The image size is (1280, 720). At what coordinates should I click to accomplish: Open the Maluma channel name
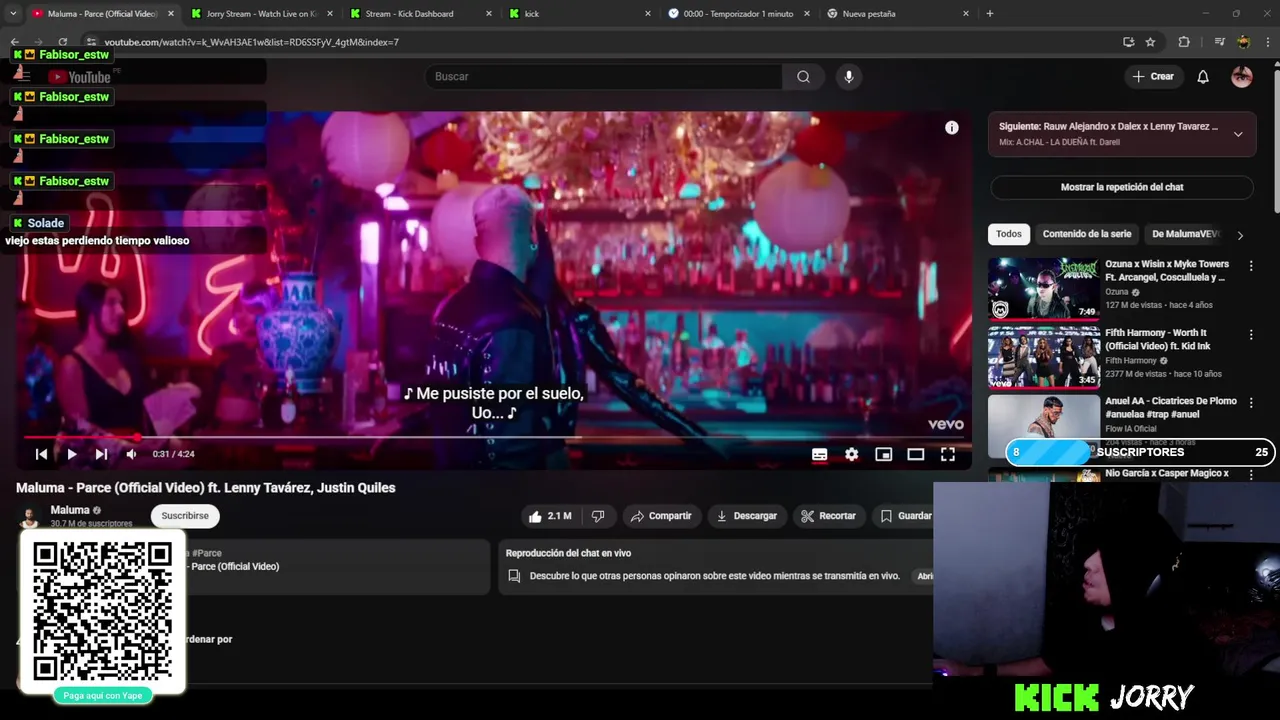tap(70, 510)
